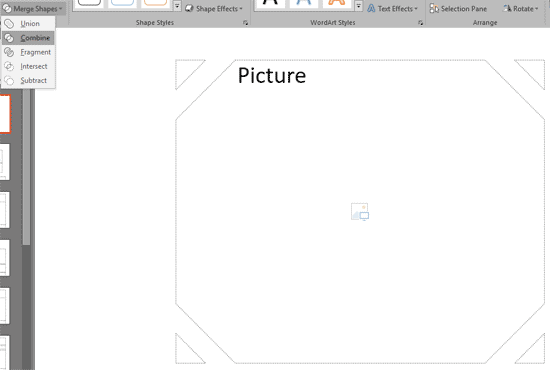Apply the orange outline shape style
Screen dimensions: 550x370
tap(155, 3)
